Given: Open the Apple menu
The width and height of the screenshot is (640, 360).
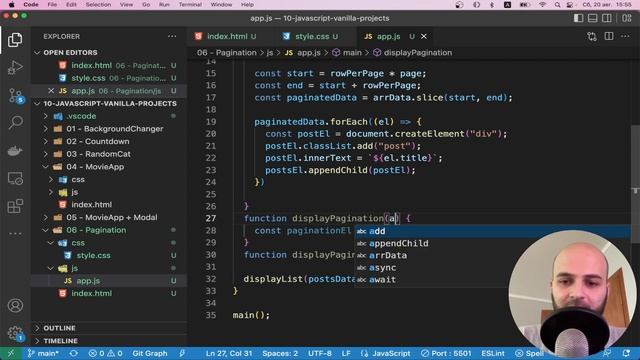Looking at the screenshot, I should pyautogui.click(x=11, y=4).
